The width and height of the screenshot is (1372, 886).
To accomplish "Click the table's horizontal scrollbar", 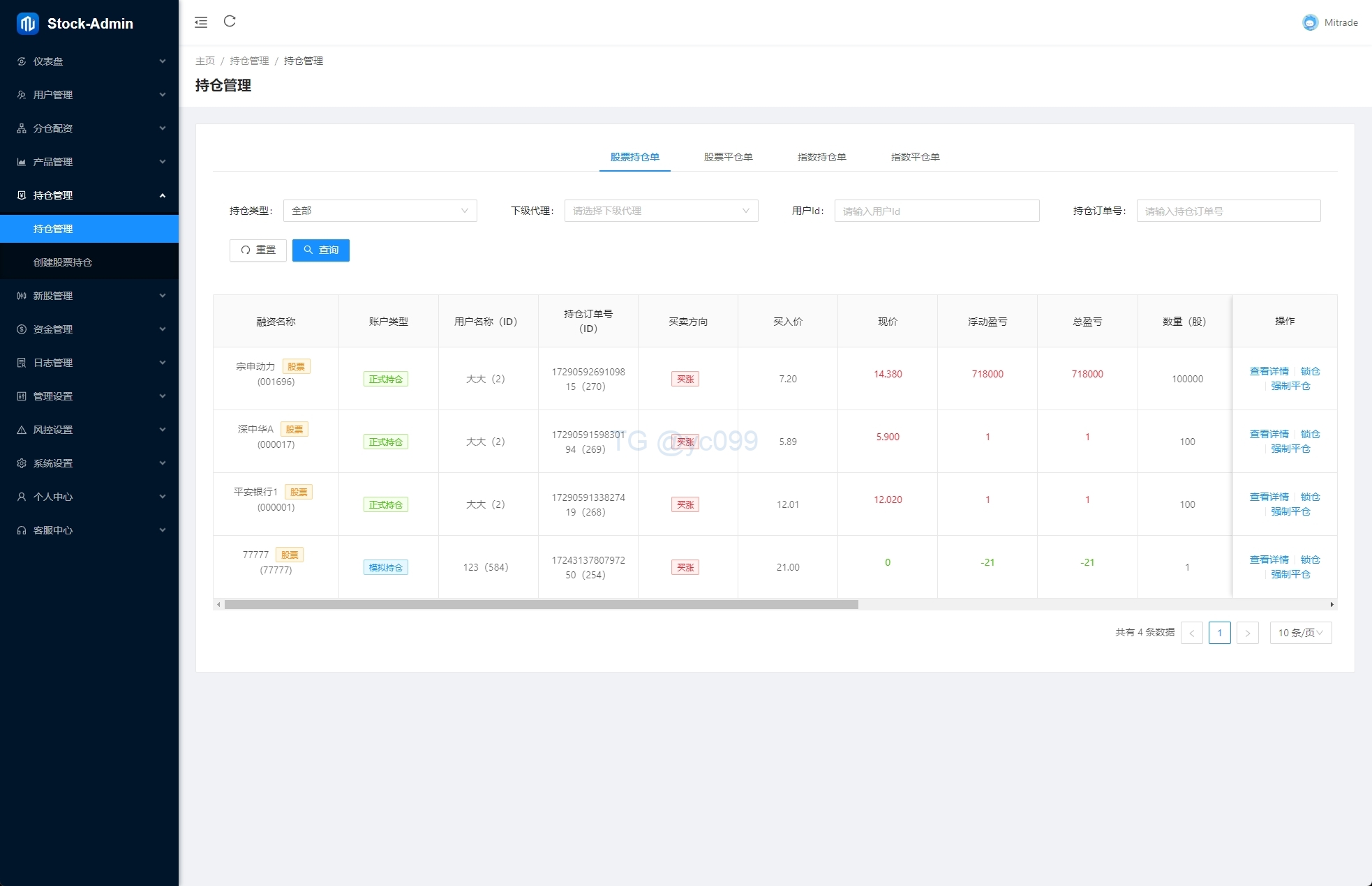I will click(541, 605).
